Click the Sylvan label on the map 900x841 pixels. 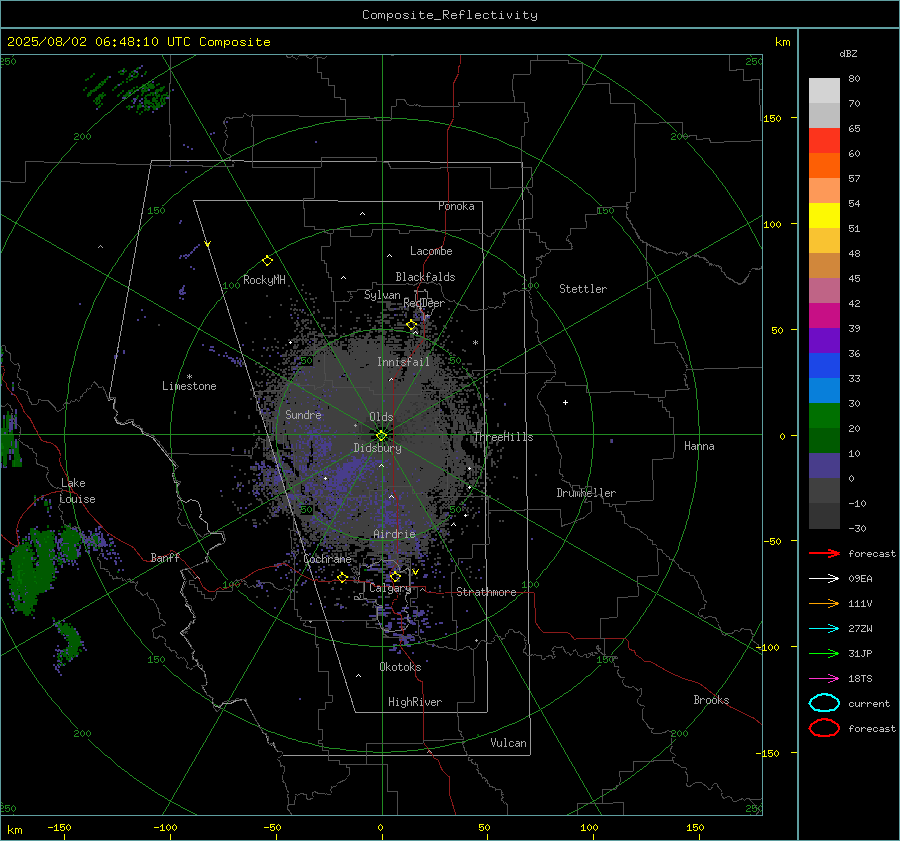(x=382, y=295)
